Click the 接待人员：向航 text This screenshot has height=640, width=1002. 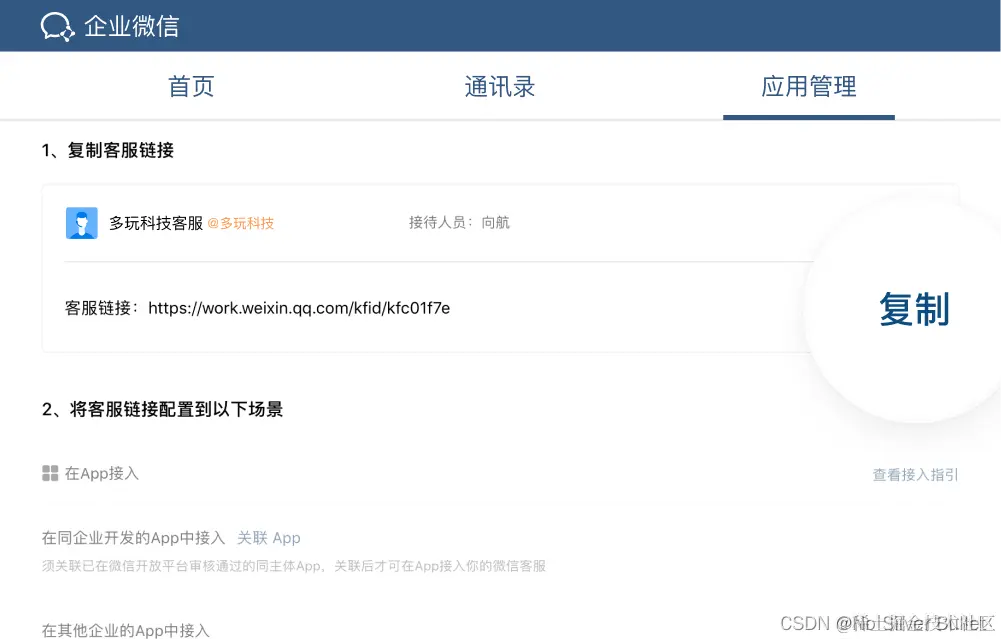(x=459, y=222)
